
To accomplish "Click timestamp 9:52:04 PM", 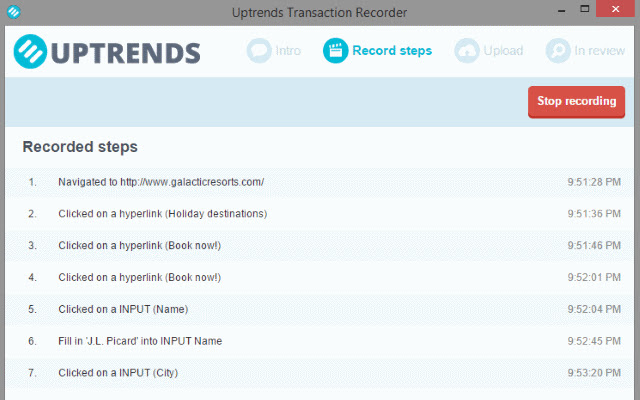I will pos(594,309).
